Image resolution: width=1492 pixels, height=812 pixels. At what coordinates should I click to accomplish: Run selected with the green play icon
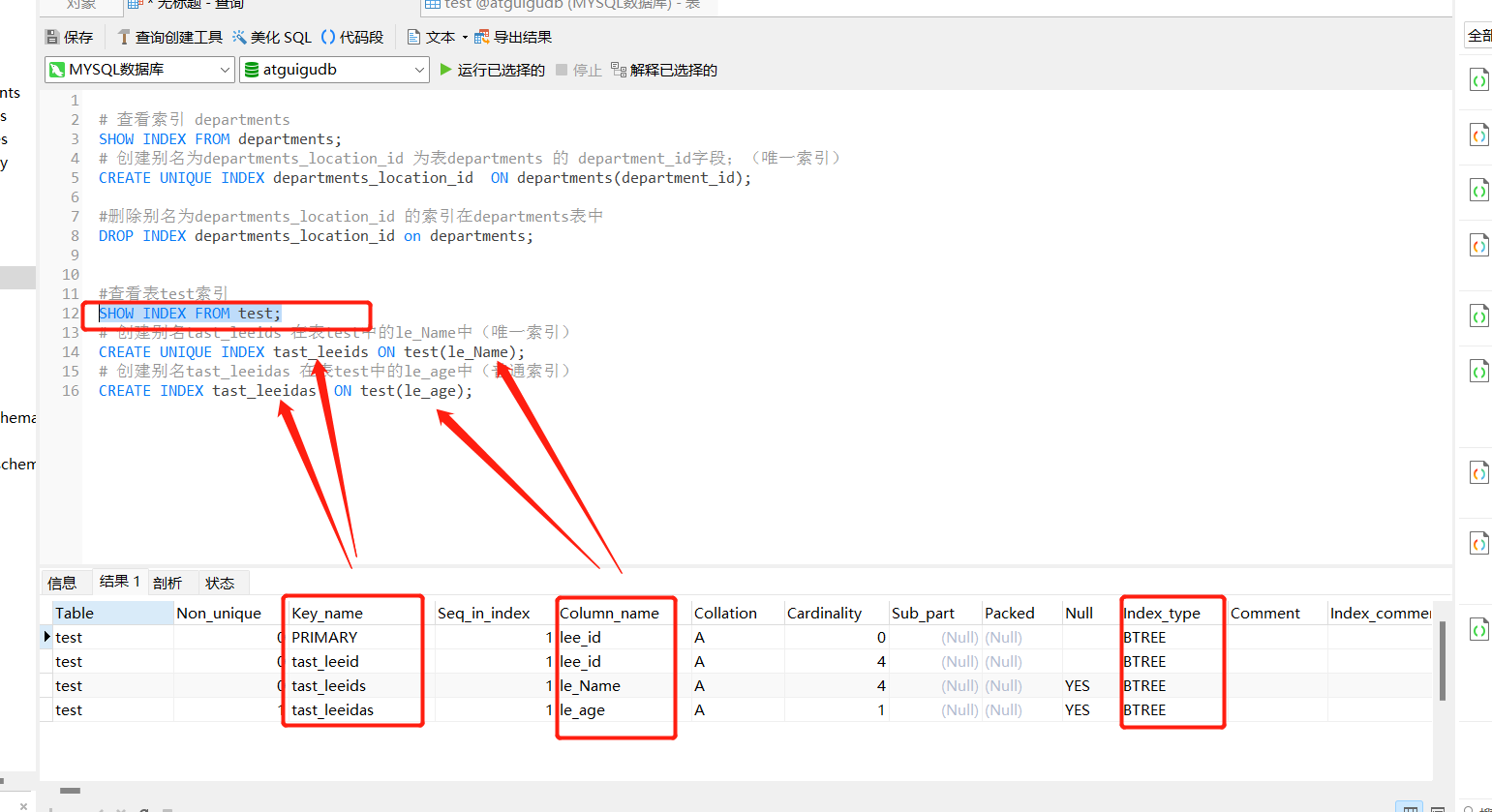click(x=445, y=70)
